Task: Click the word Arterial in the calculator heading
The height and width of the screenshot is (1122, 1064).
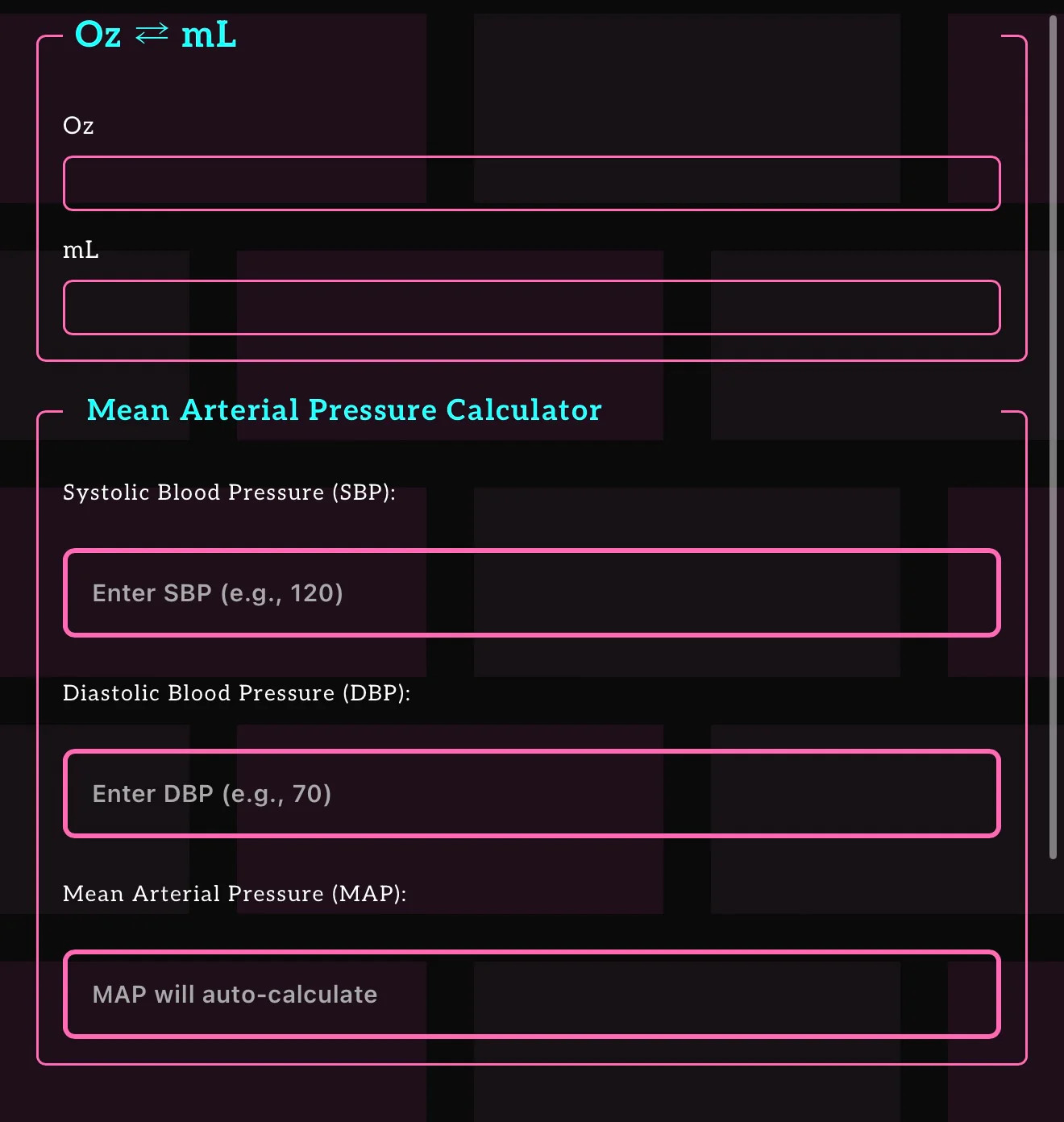Action: 240,410
